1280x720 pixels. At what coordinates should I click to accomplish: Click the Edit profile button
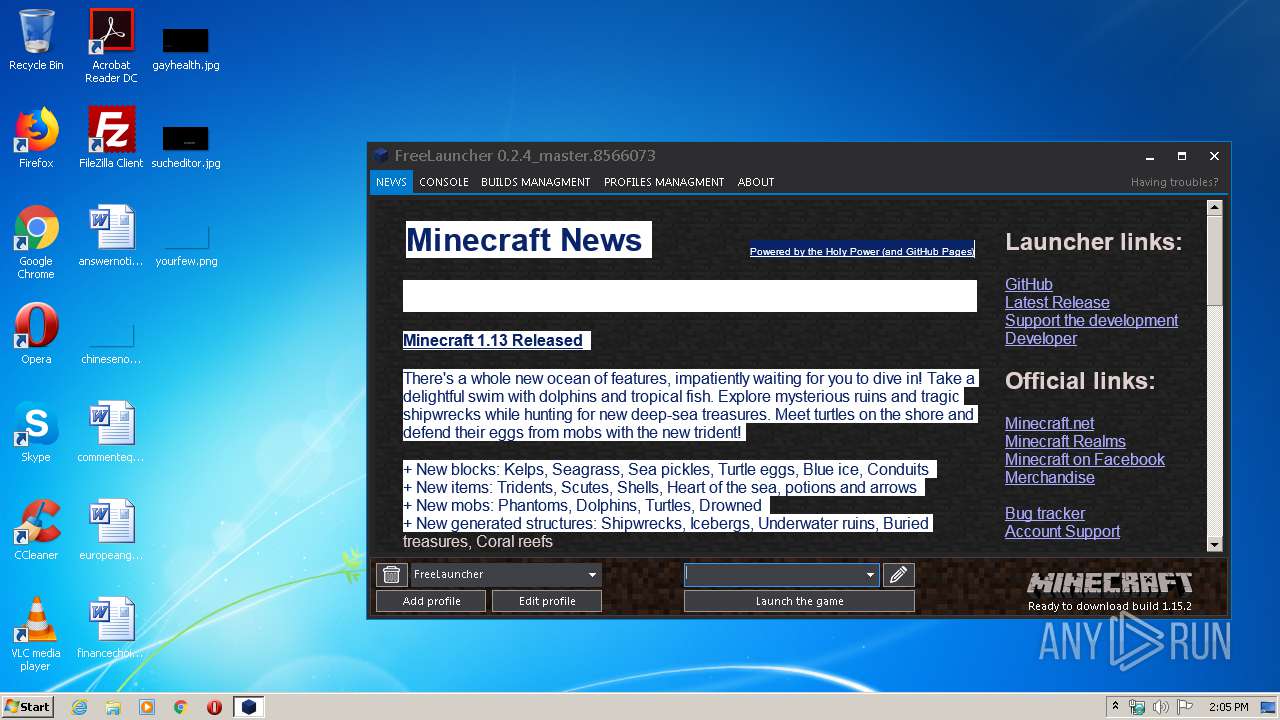tap(547, 601)
